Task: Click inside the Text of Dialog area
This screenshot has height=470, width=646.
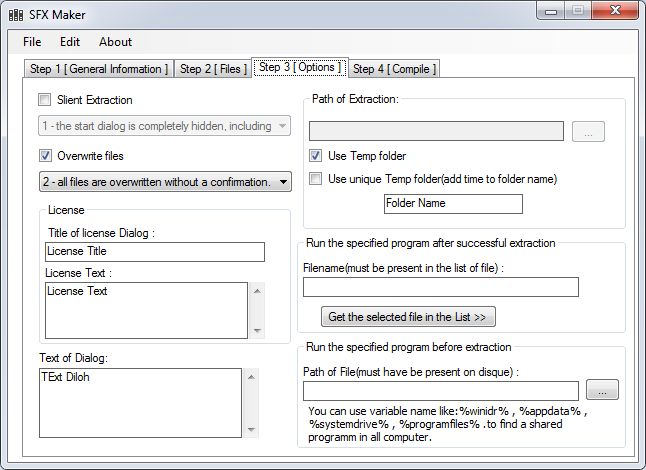Action: pos(140,403)
